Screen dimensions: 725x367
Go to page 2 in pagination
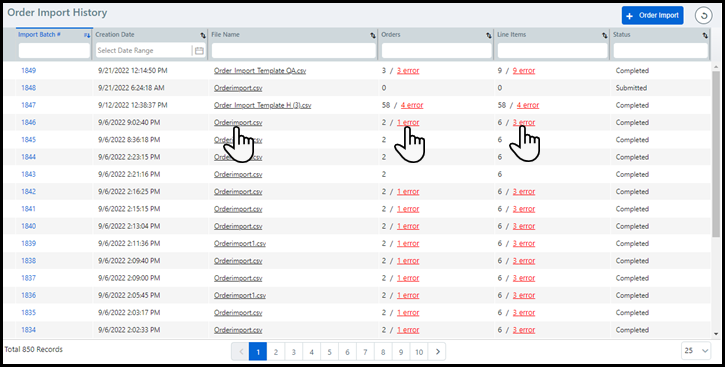276,352
